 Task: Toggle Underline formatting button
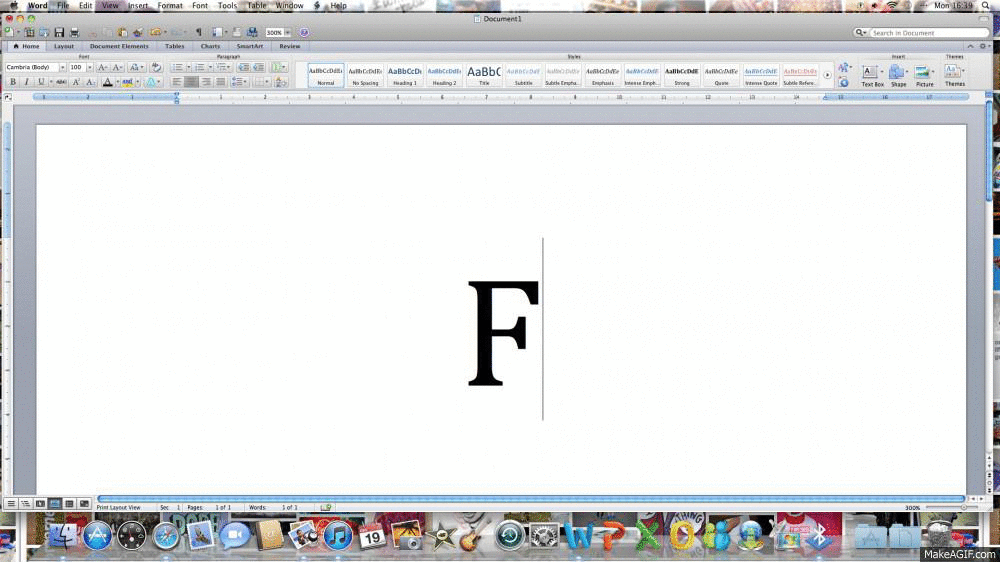[x=41, y=82]
